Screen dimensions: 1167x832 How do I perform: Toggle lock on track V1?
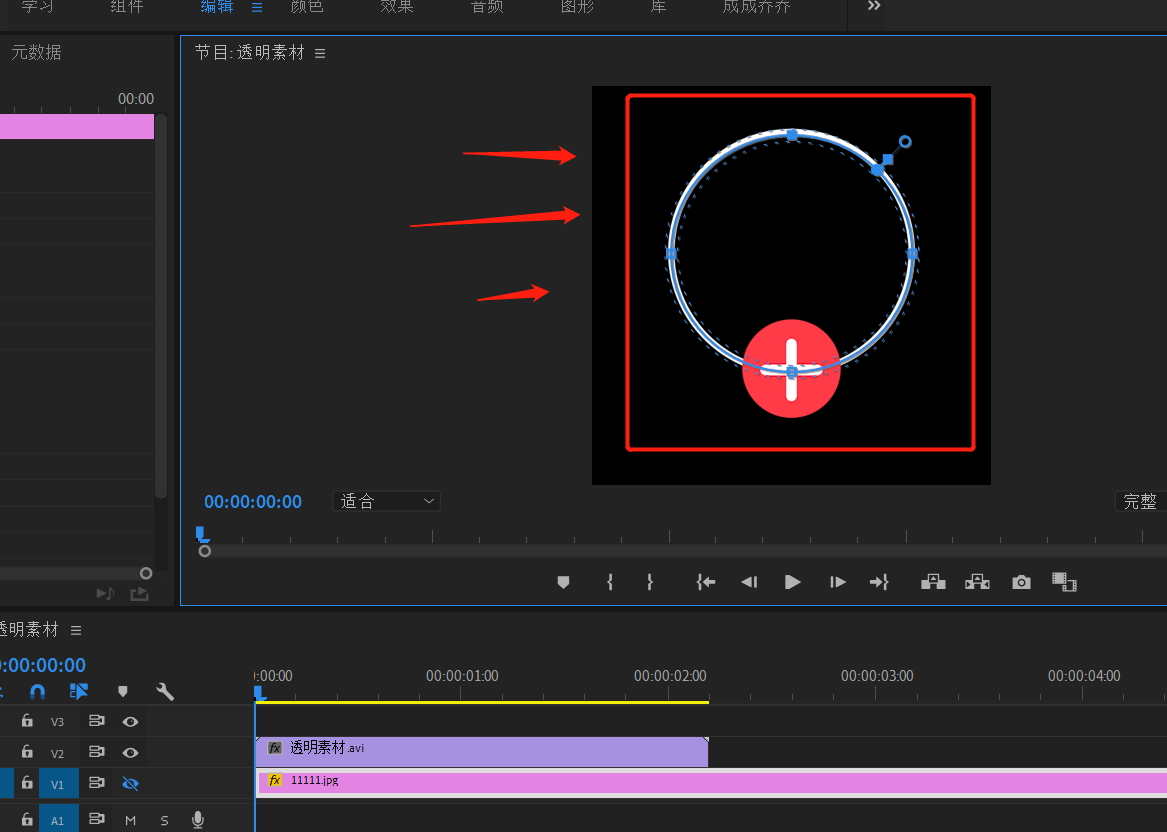pos(27,783)
